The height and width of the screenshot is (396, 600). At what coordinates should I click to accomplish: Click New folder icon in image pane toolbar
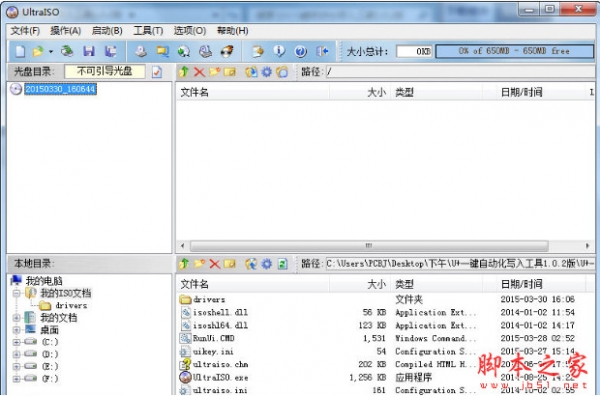[214, 72]
